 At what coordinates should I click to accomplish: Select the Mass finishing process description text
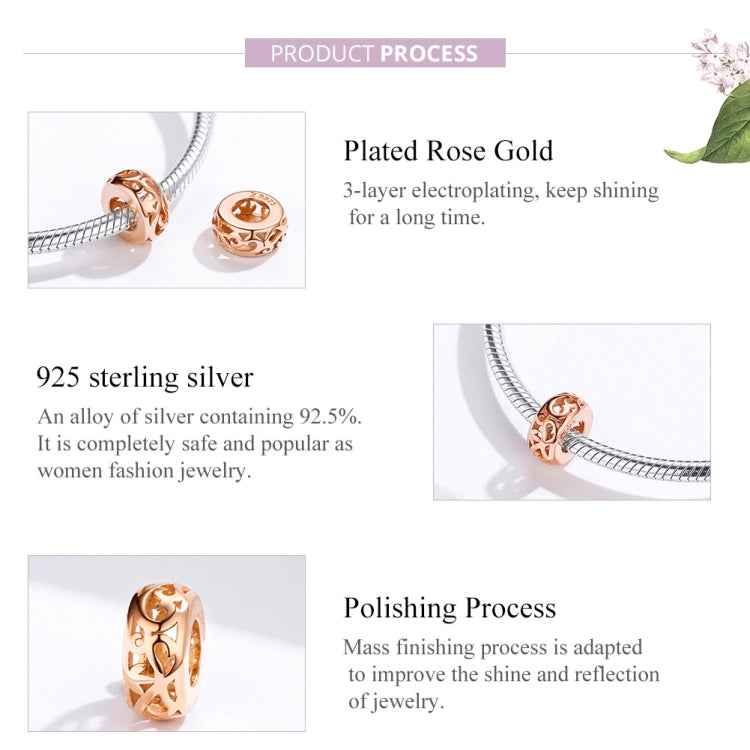tap(501, 674)
